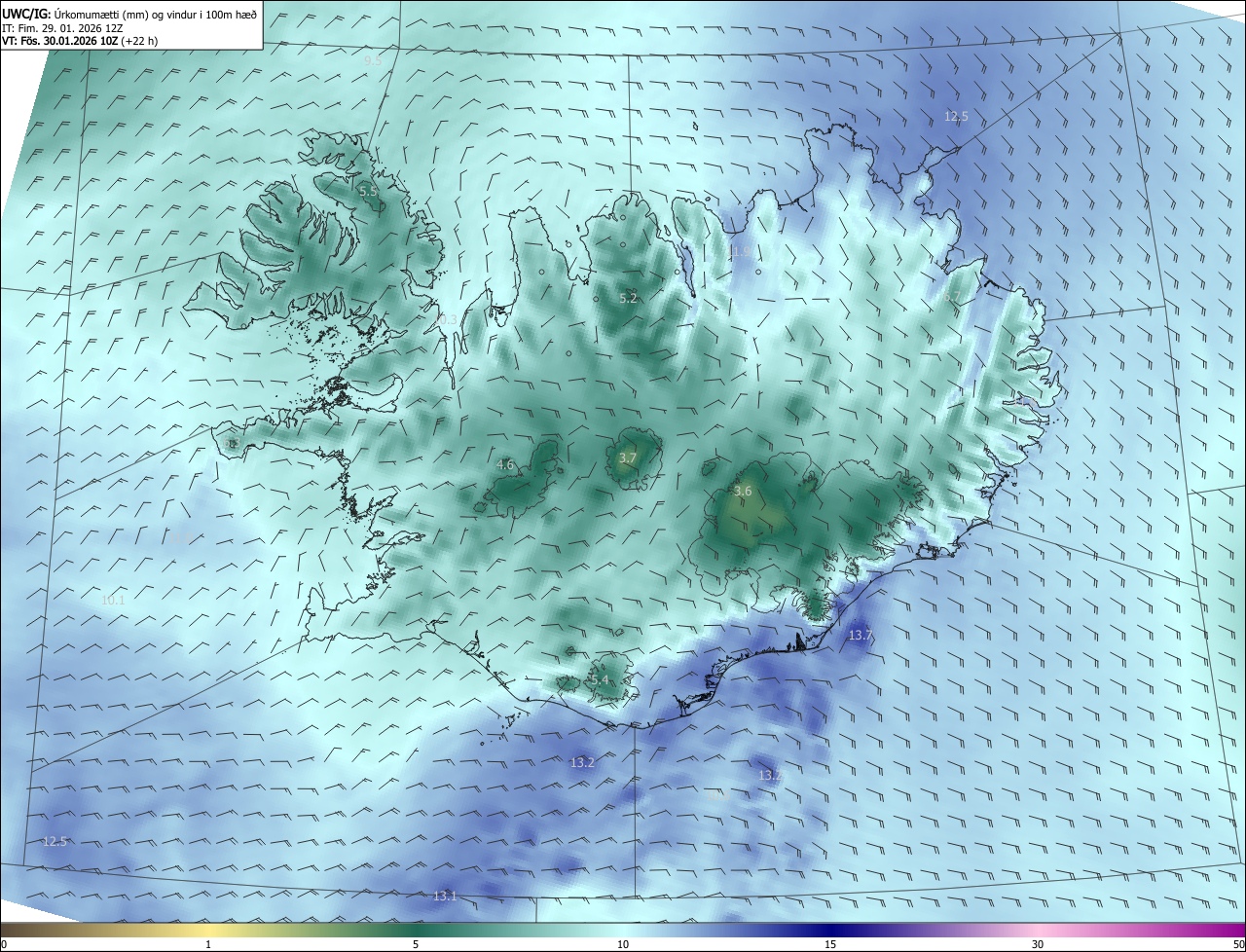Click the 15 tick on the color scale
The image size is (1246, 952).
click(830, 944)
